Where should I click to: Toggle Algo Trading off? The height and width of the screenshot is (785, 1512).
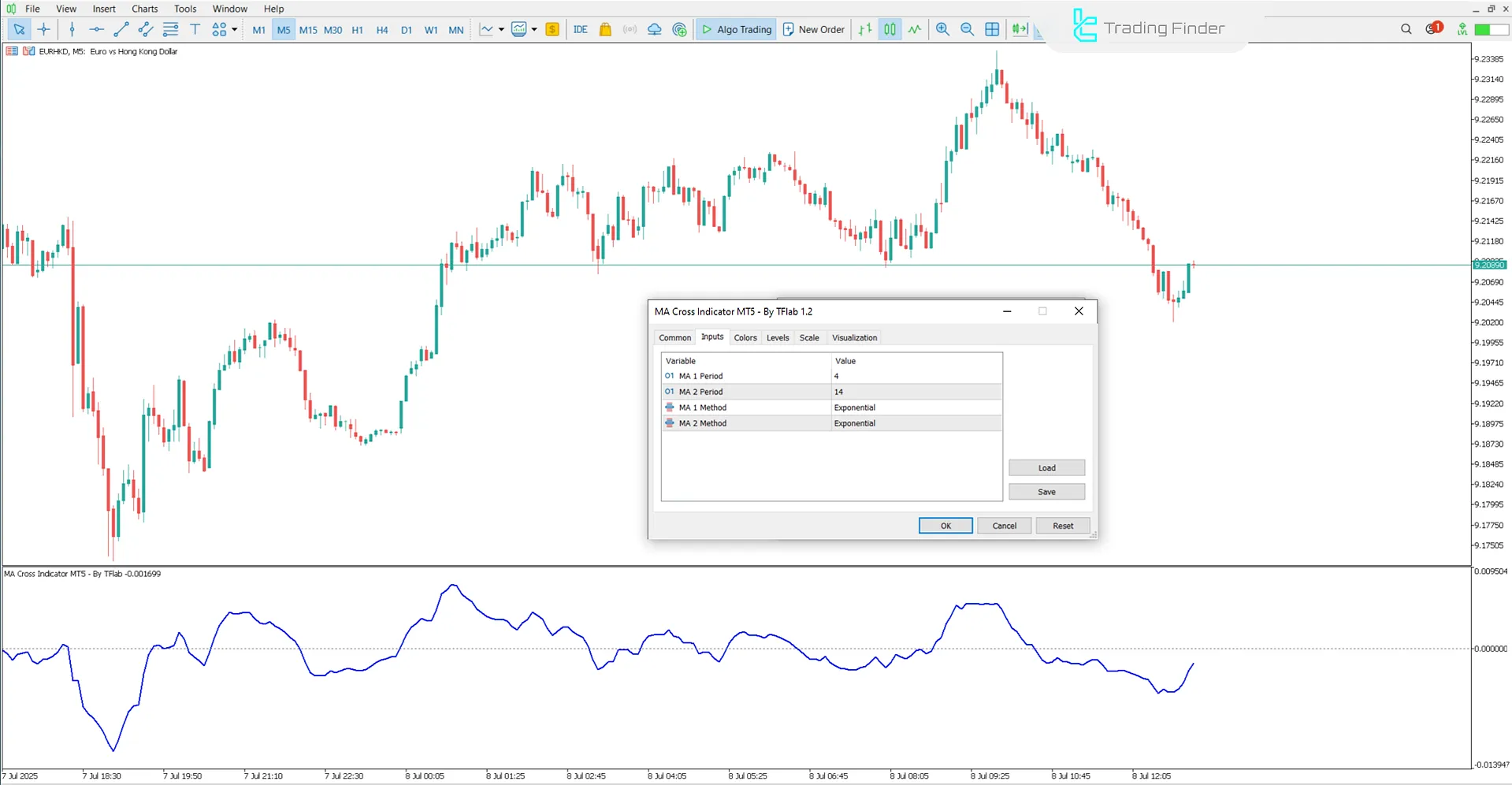[735, 29]
